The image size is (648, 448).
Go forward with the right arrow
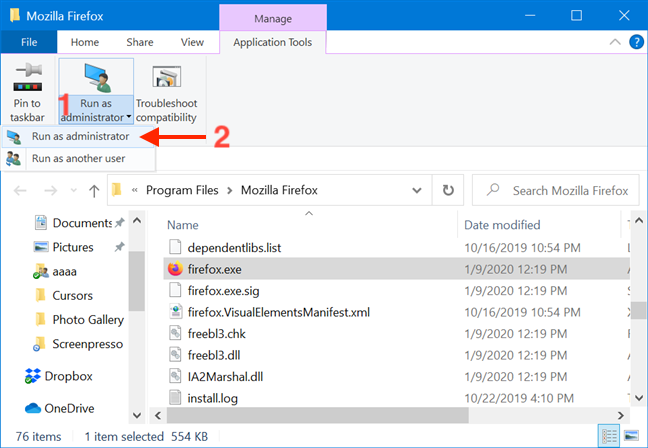[50, 191]
